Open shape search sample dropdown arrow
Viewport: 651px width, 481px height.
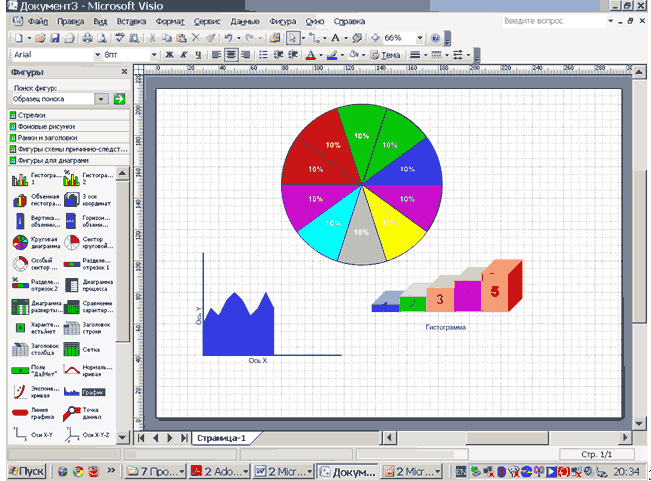101,99
